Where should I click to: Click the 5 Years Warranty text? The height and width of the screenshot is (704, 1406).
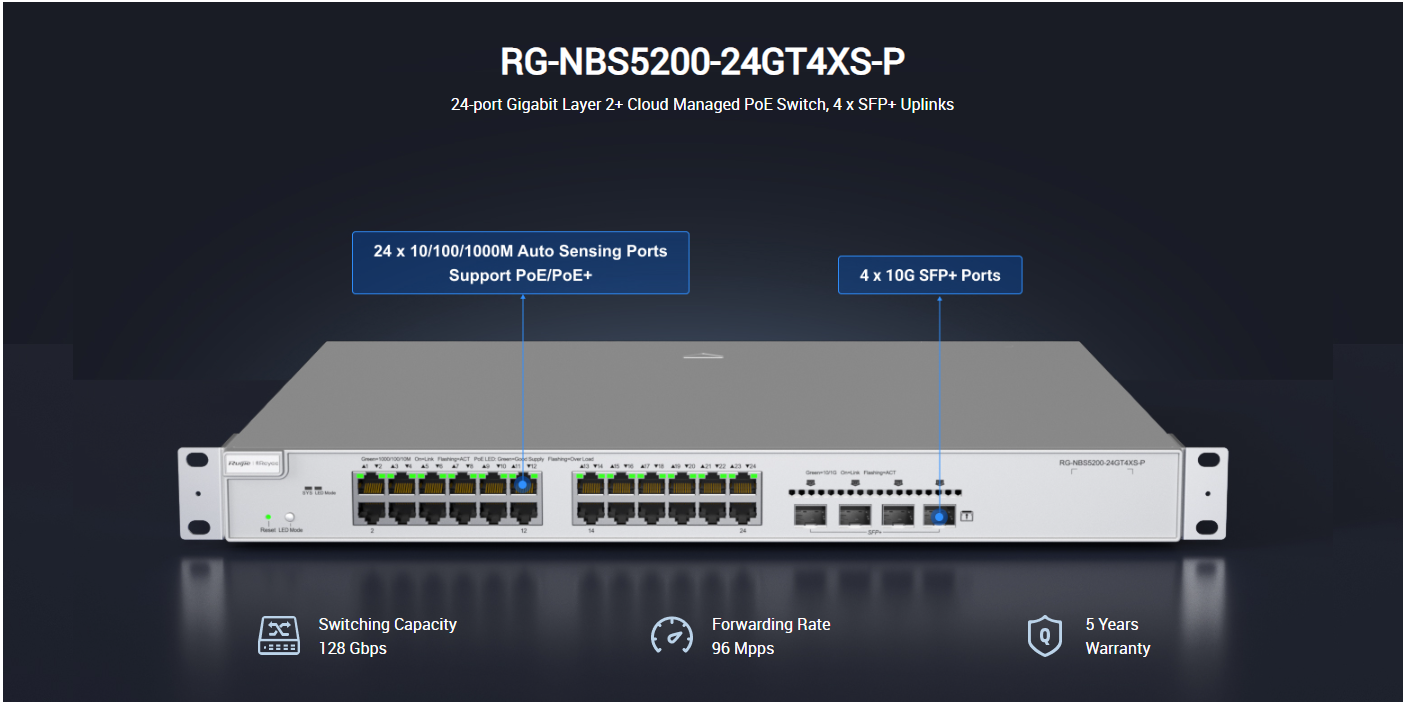point(1117,636)
